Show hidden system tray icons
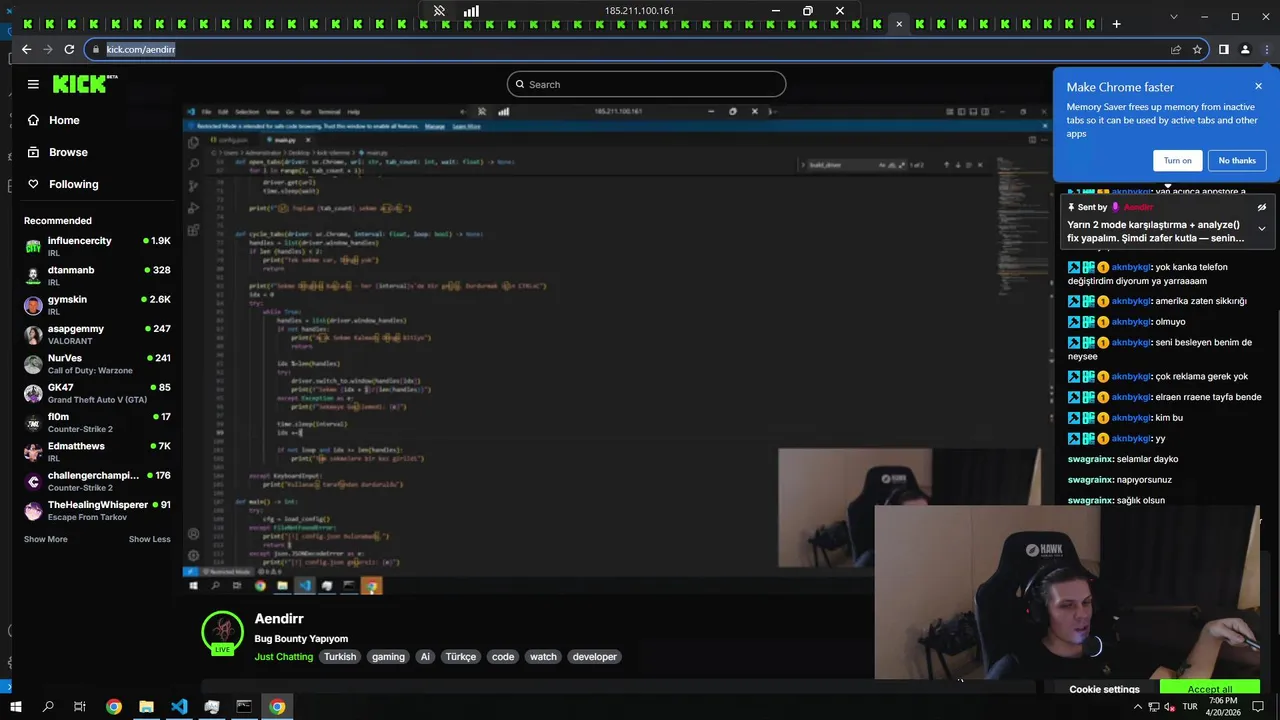Viewport: 1280px width, 720px height. [x=1137, y=707]
